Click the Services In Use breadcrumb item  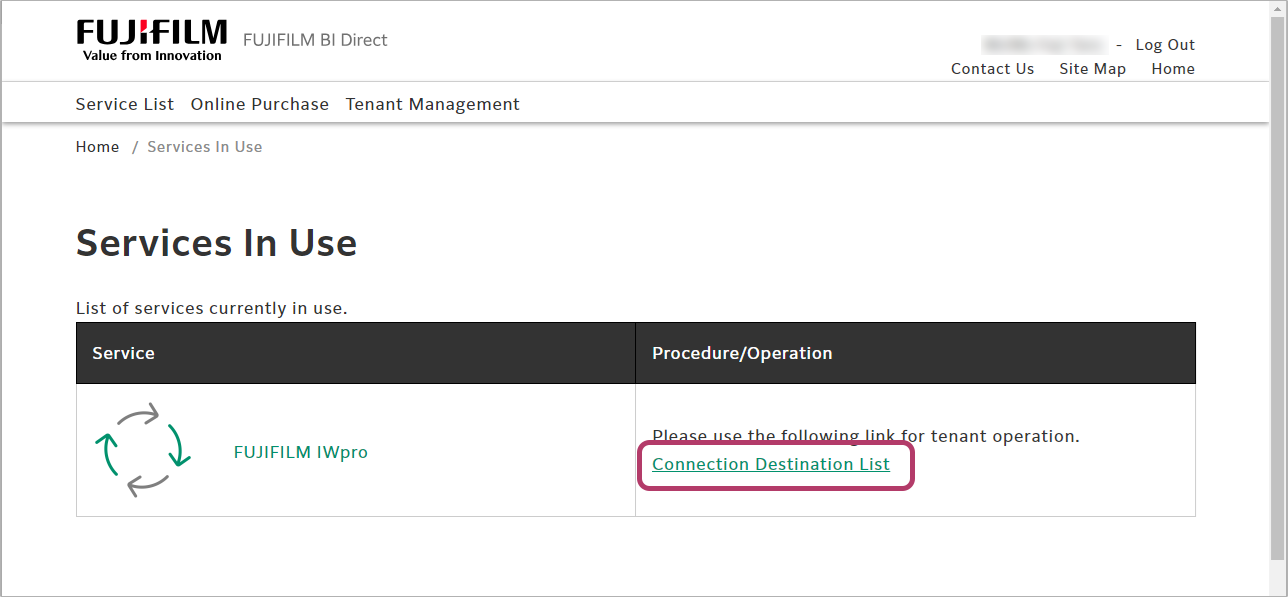[x=204, y=147]
